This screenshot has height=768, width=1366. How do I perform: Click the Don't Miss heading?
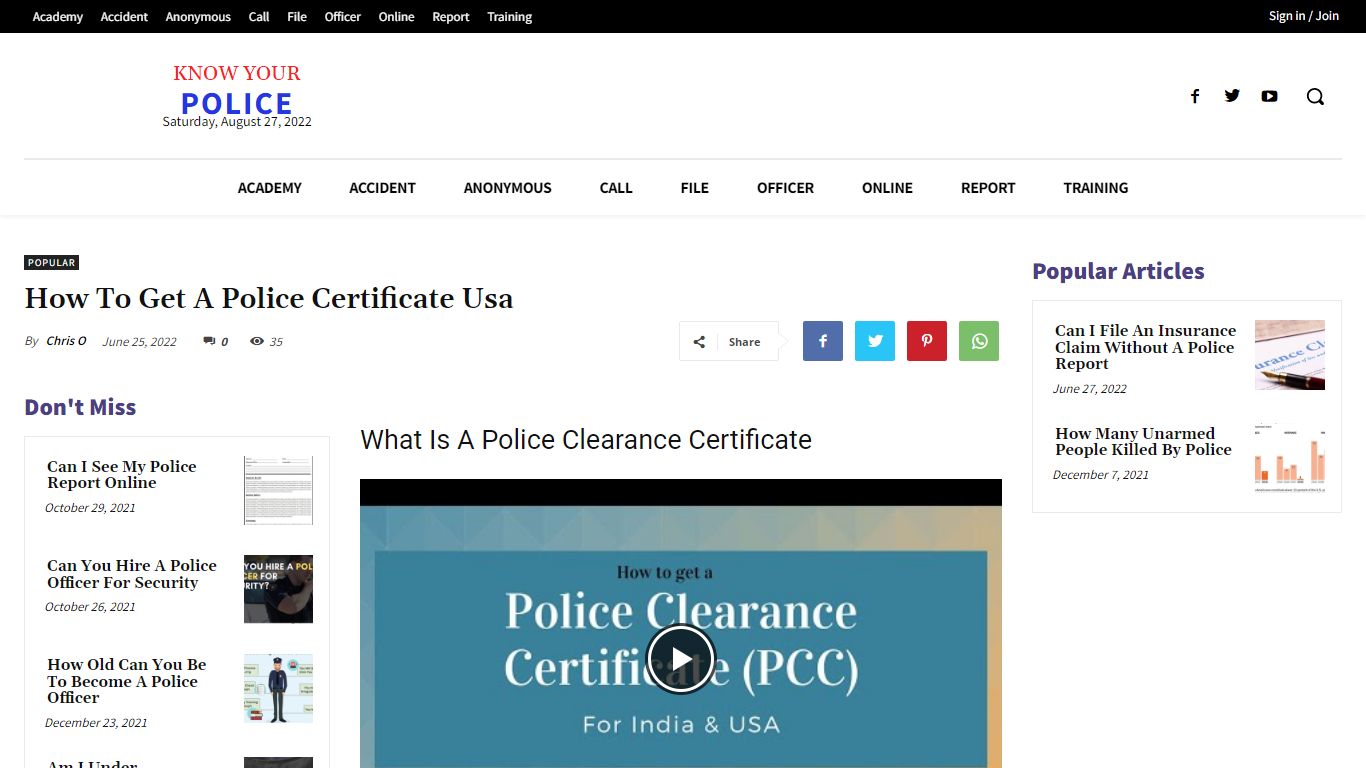pos(80,407)
